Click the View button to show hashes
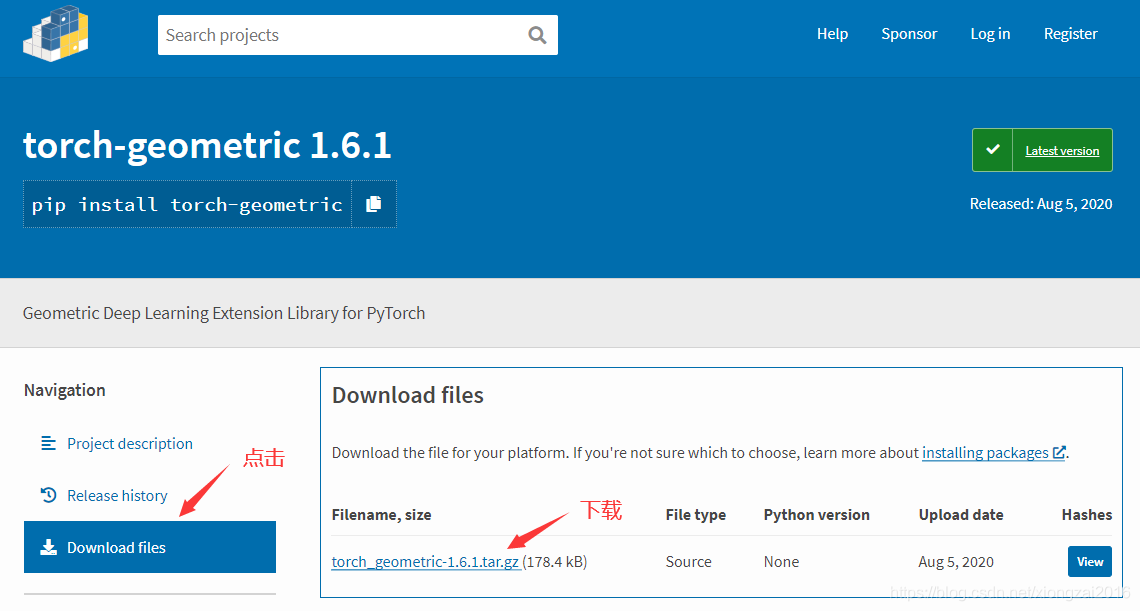This screenshot has height=611, width=1140. pyautogui.click(x=1089, y=561)
